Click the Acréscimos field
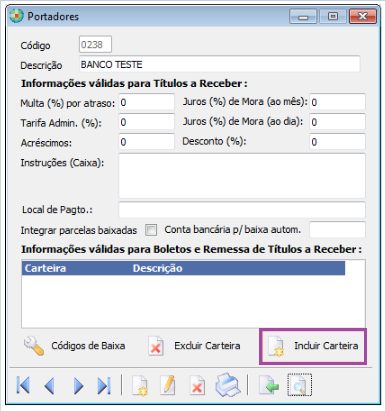This screenshot has width=385, height=411. tap(147, 142)
